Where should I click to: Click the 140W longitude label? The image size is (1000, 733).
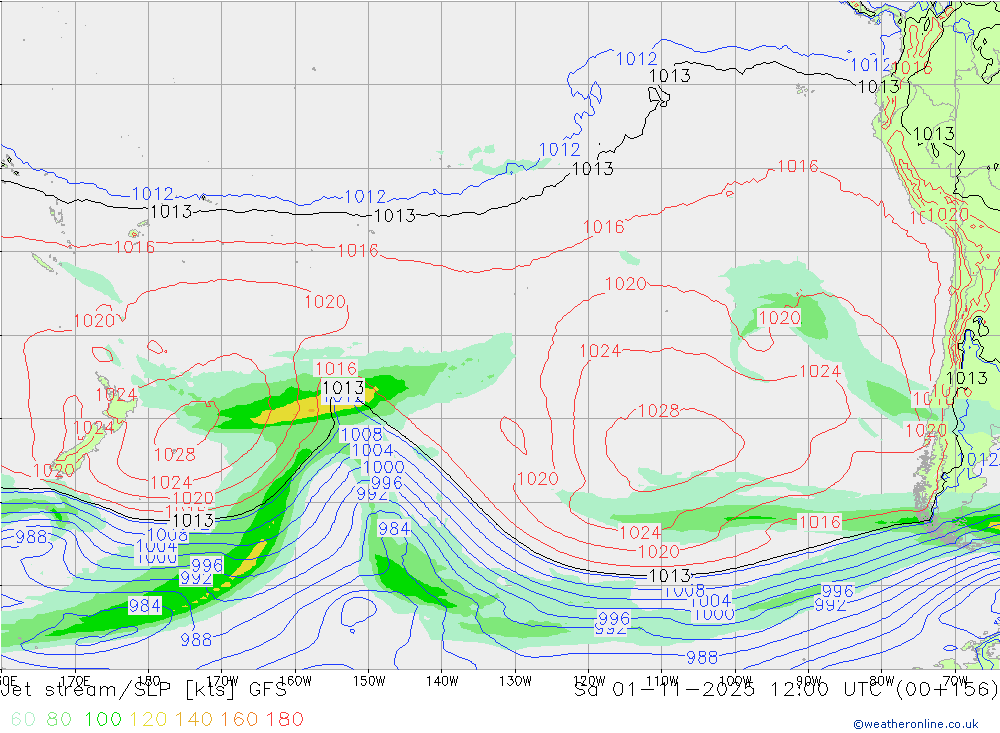coord(442,681)
